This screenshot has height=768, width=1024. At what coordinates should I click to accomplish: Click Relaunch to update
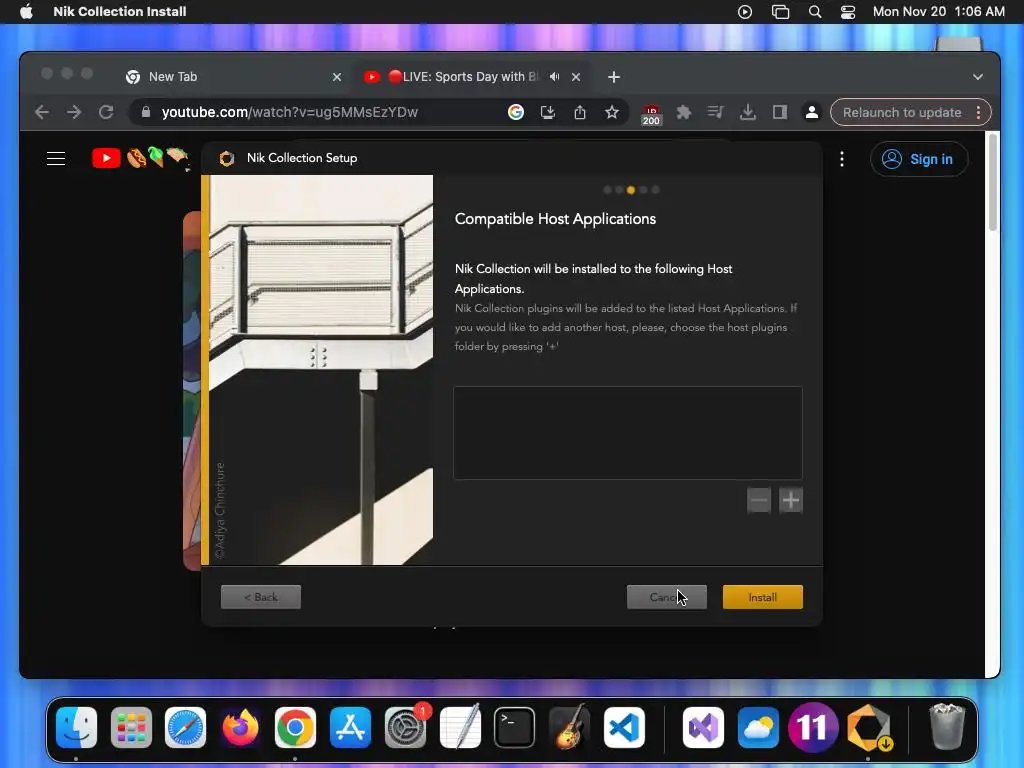click(902, 112)
